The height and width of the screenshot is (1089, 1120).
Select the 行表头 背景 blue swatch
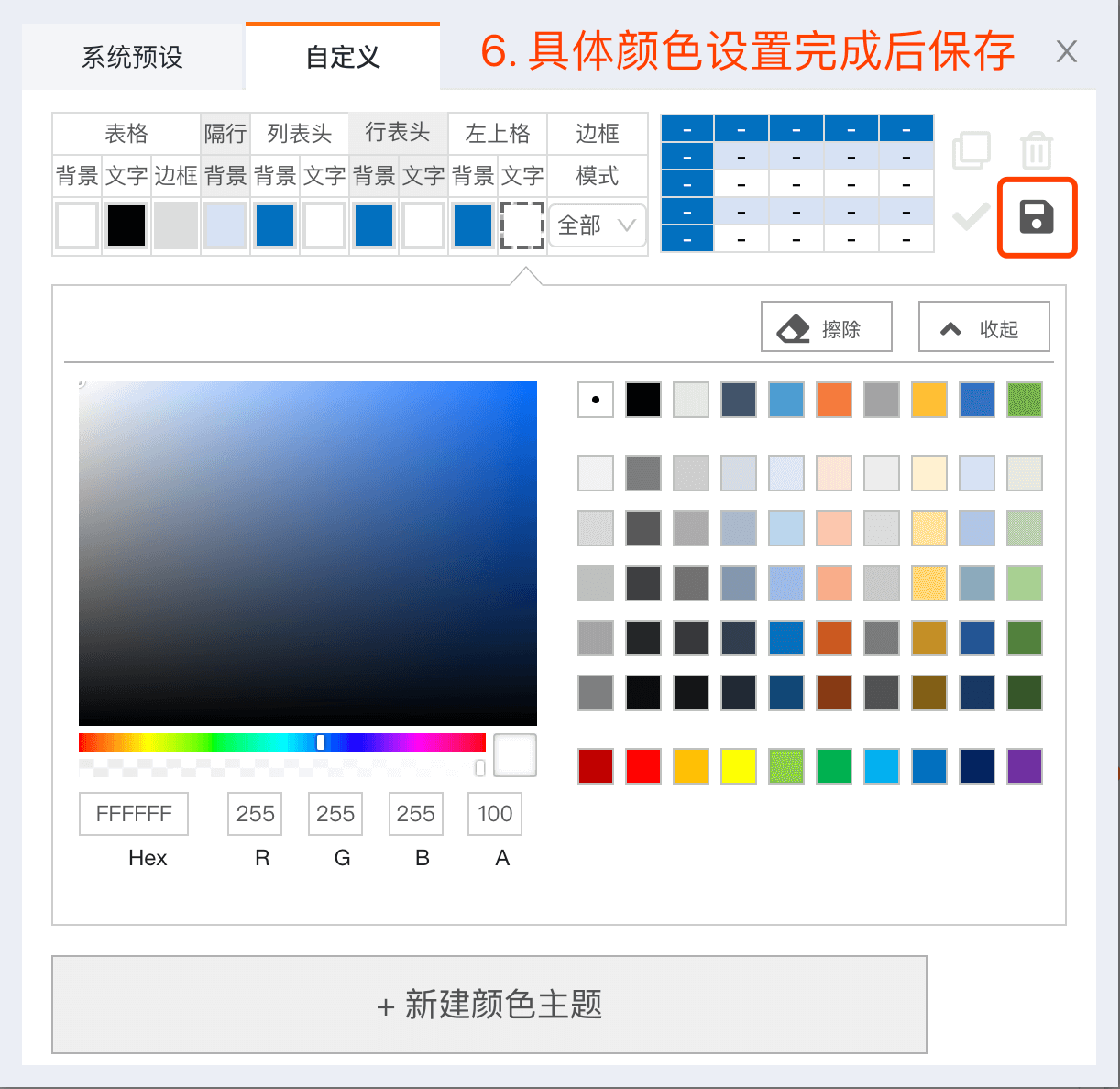click(374, 225)
